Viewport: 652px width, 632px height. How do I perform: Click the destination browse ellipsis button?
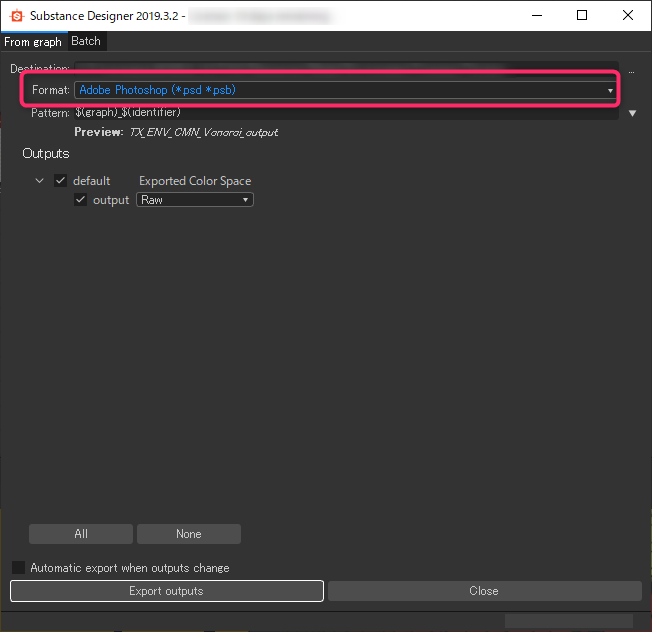[631, 72]
